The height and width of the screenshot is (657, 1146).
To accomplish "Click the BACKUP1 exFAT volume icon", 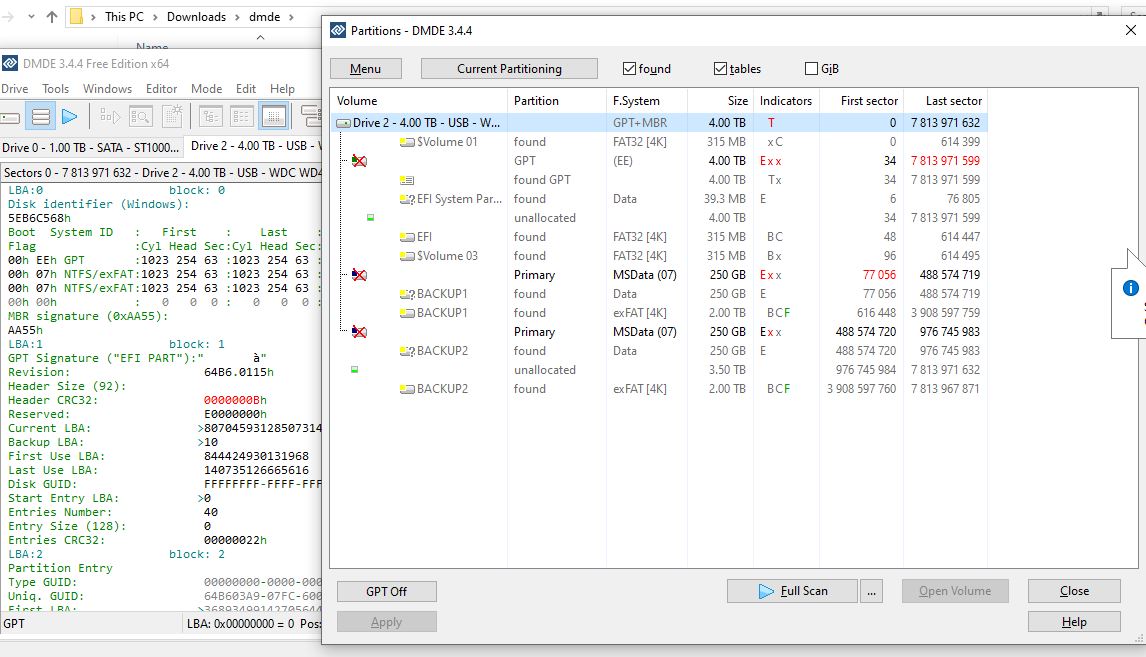I will pyautogui.click(x=407, y=313).
